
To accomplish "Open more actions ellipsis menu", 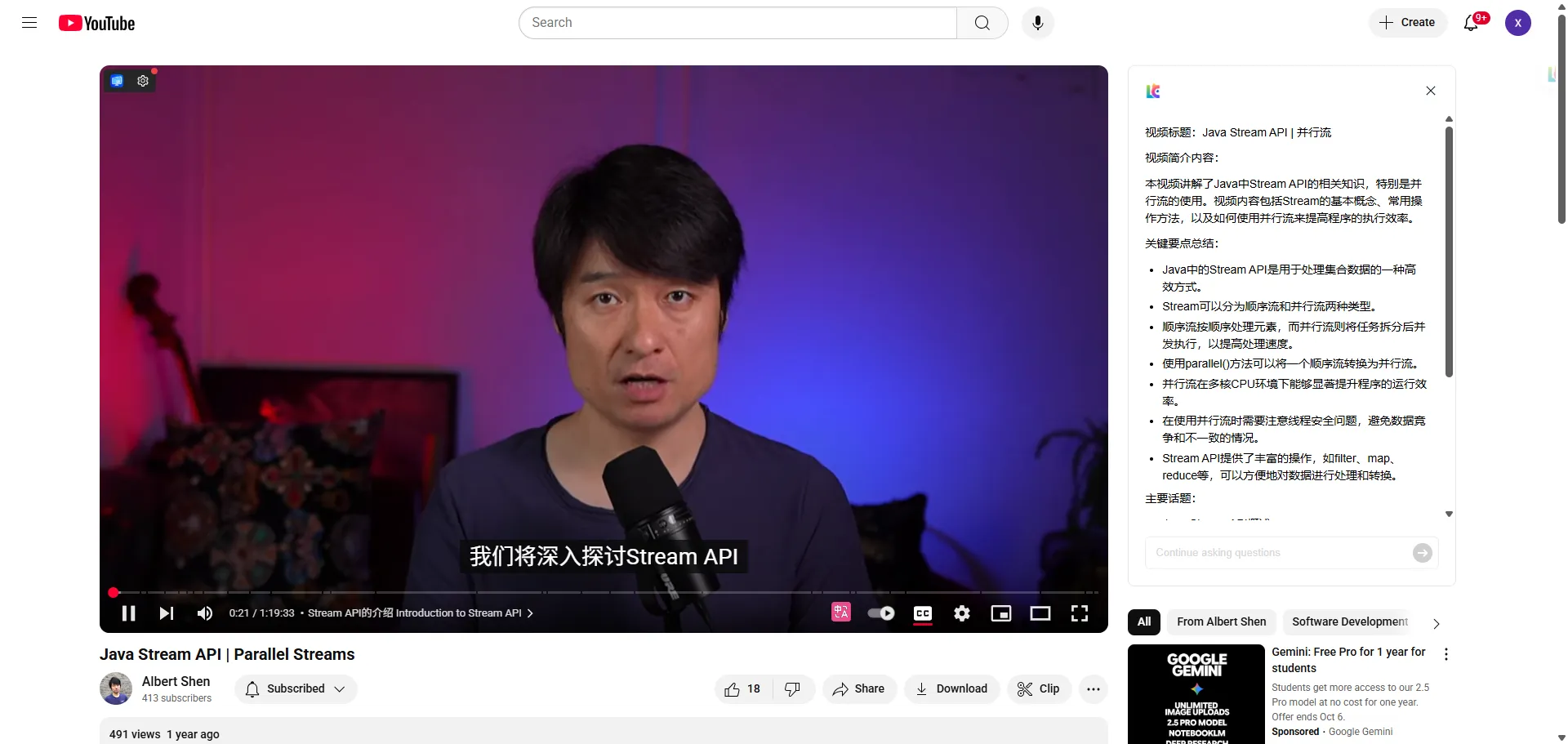I will click(1094, 689).
